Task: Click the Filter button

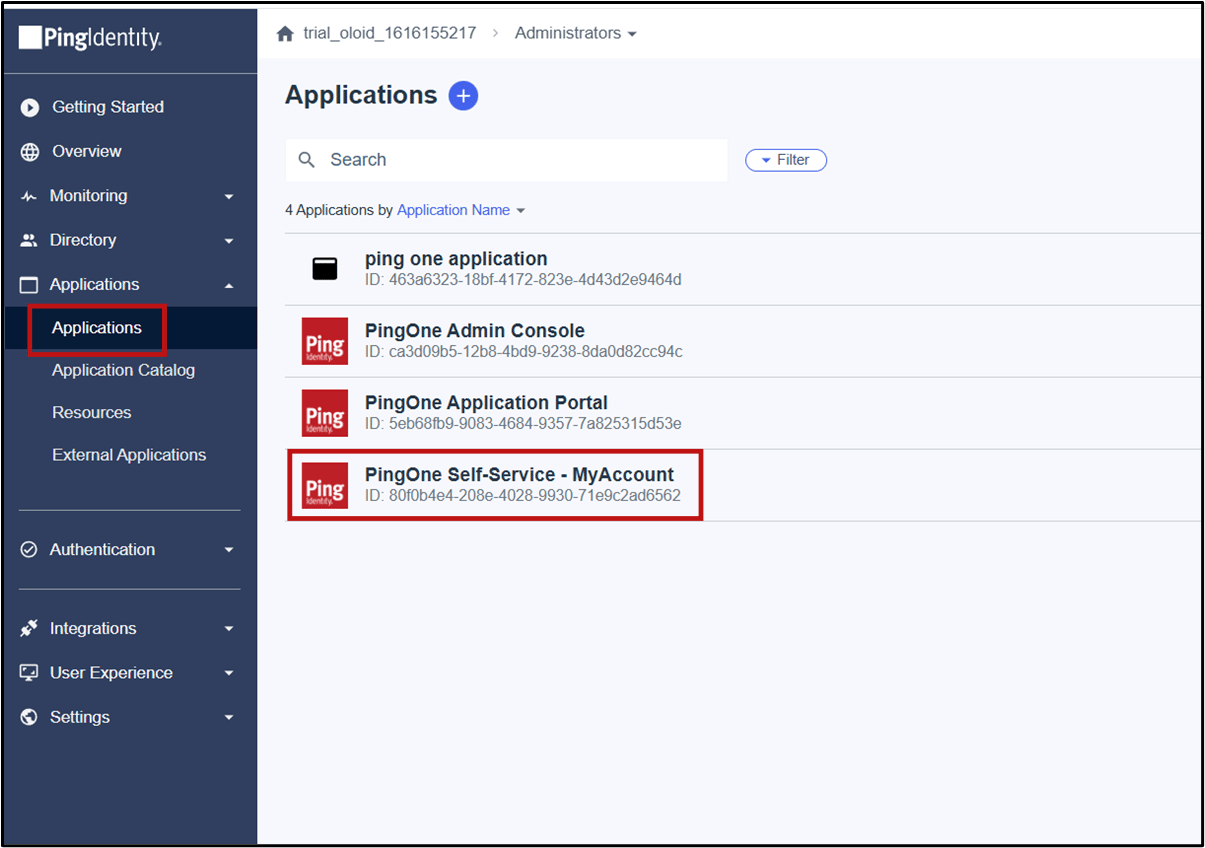Action: (786, 160)
